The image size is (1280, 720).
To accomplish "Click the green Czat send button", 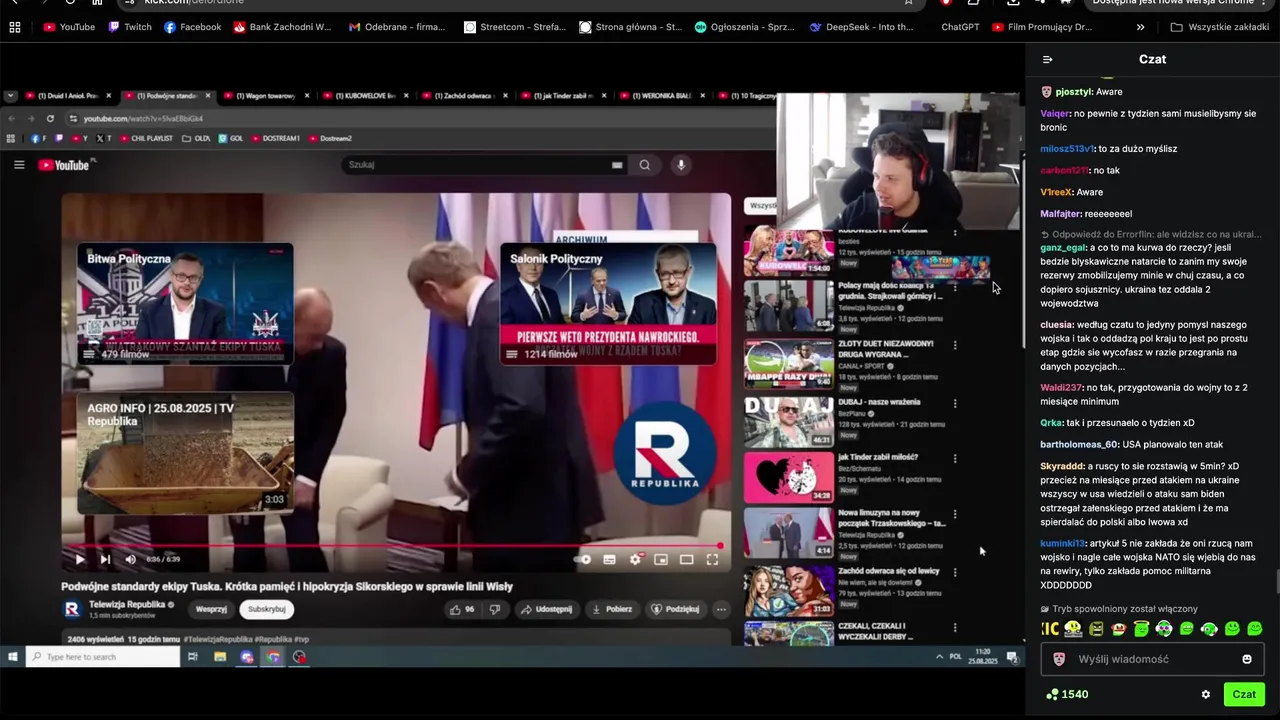I will [1244, 694].
